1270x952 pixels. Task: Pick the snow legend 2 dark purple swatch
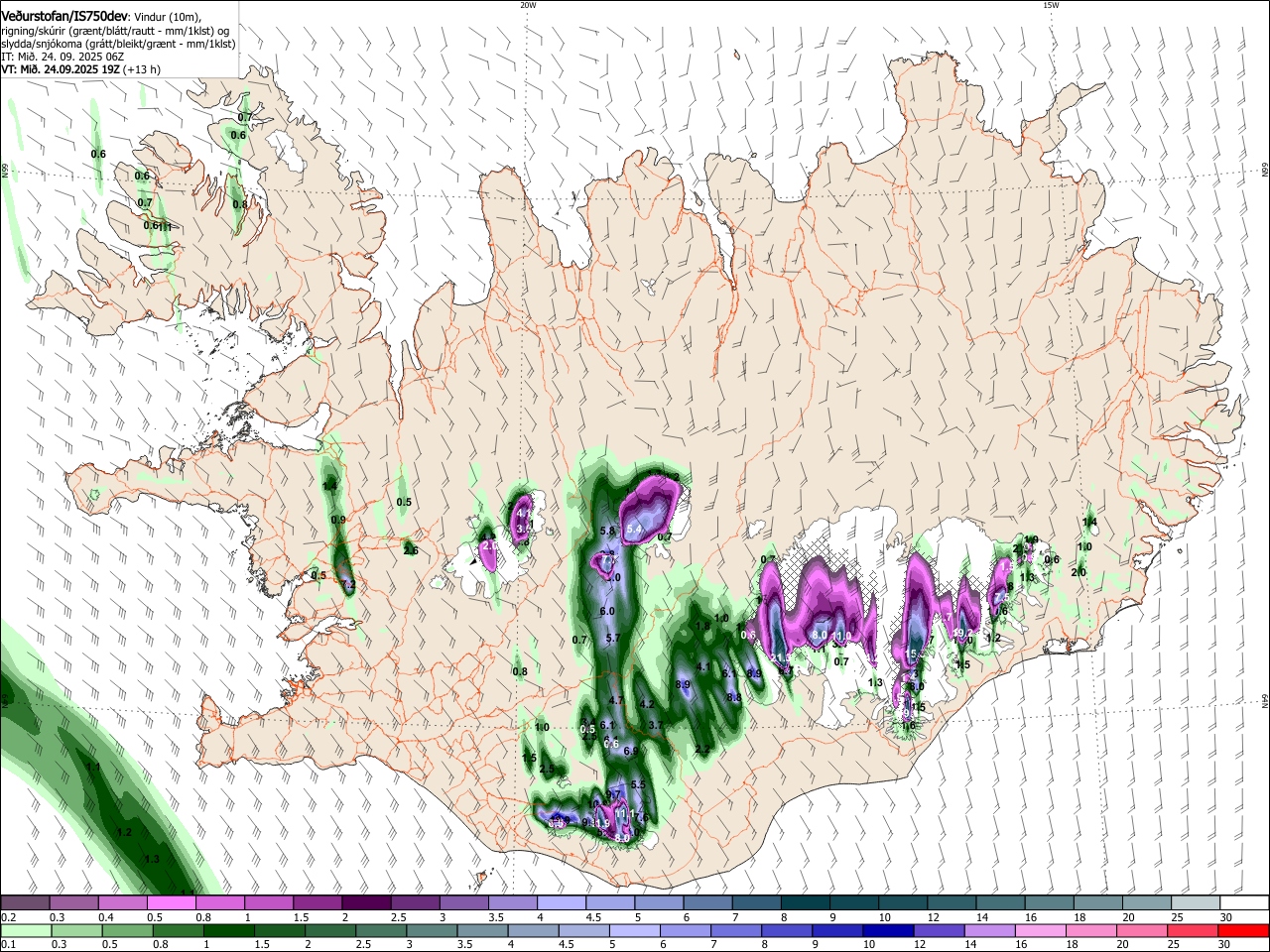click(x=366, y=902)
